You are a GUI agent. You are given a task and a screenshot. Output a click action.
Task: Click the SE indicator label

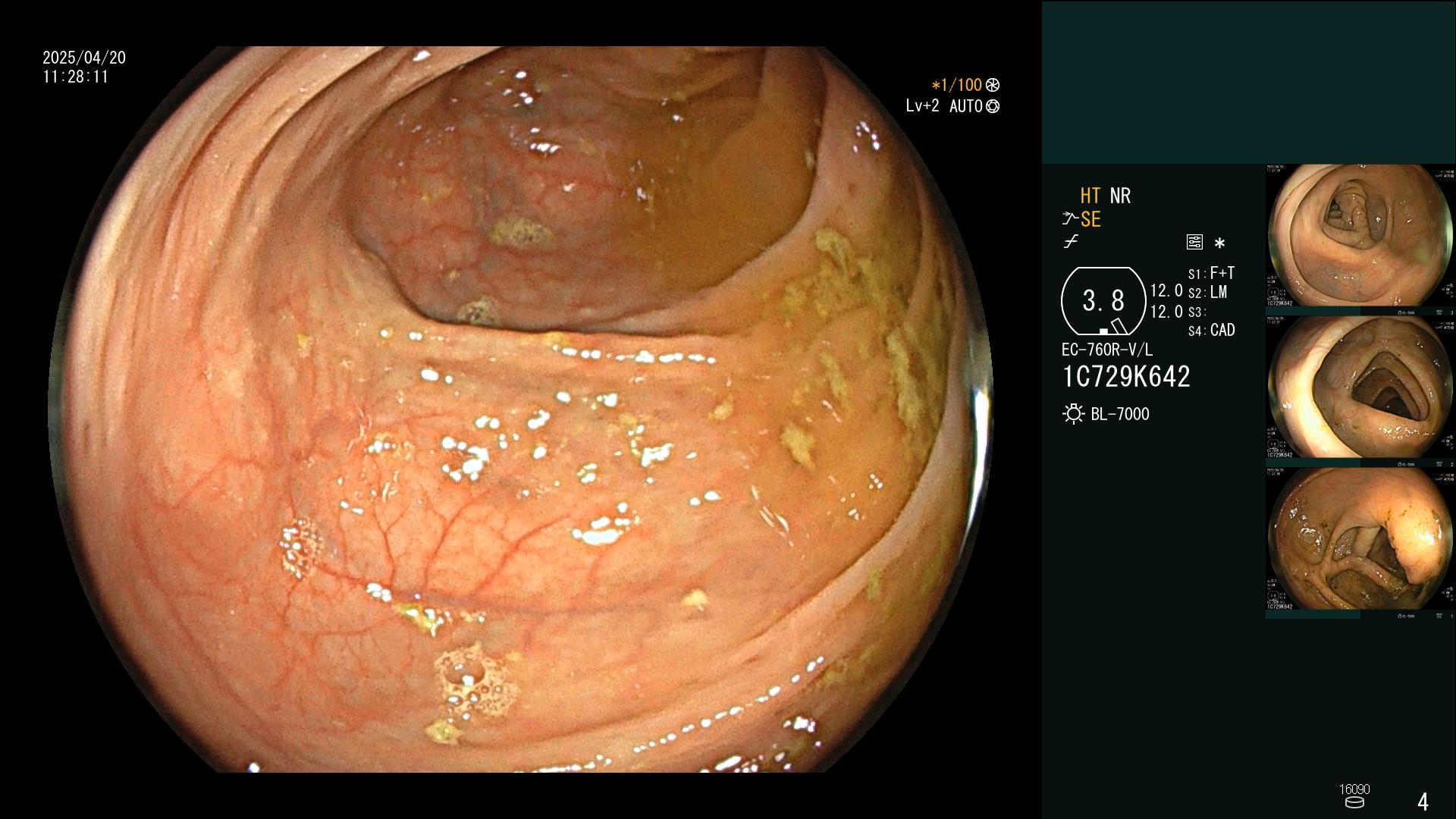pyautogui.click(x=1090, y=219)
